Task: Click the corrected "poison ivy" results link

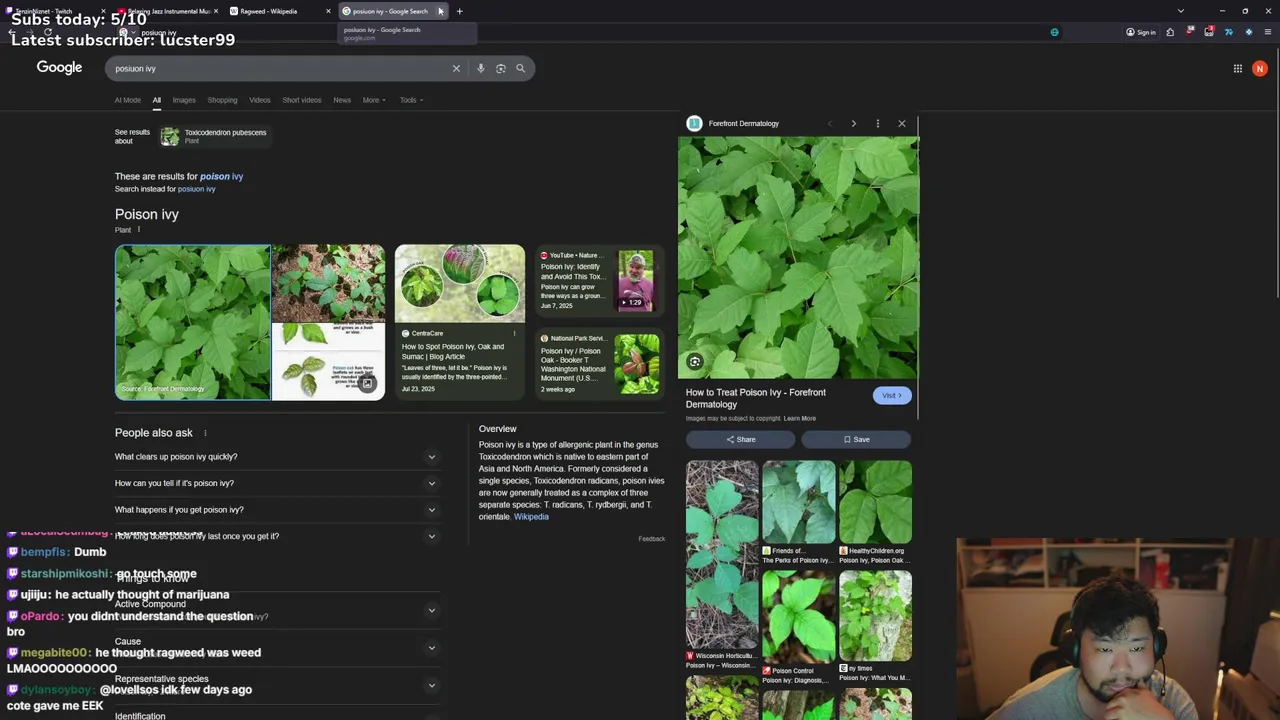Action: (221, 176)
